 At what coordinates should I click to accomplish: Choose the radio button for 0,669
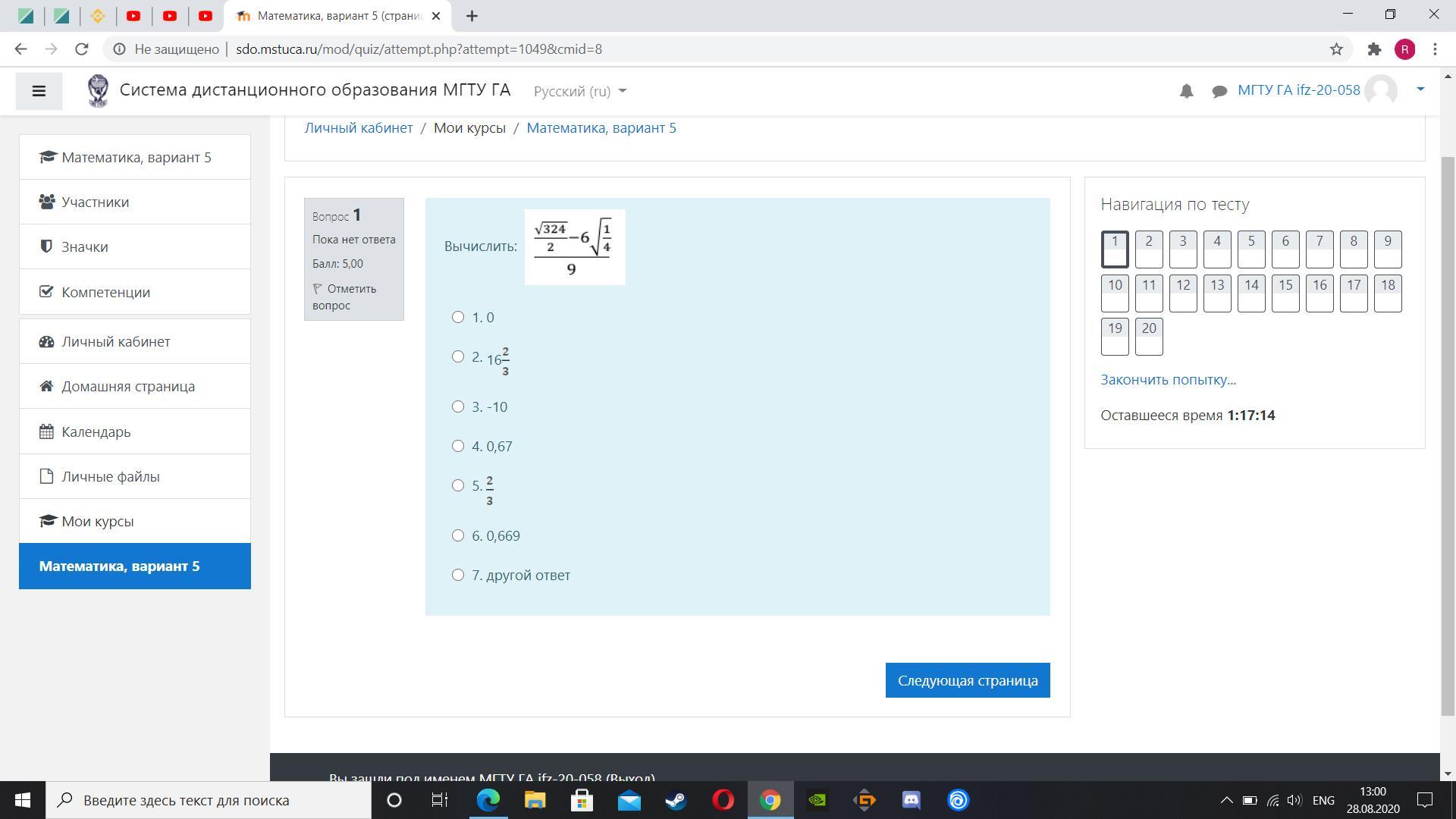(x=458, y=535)
